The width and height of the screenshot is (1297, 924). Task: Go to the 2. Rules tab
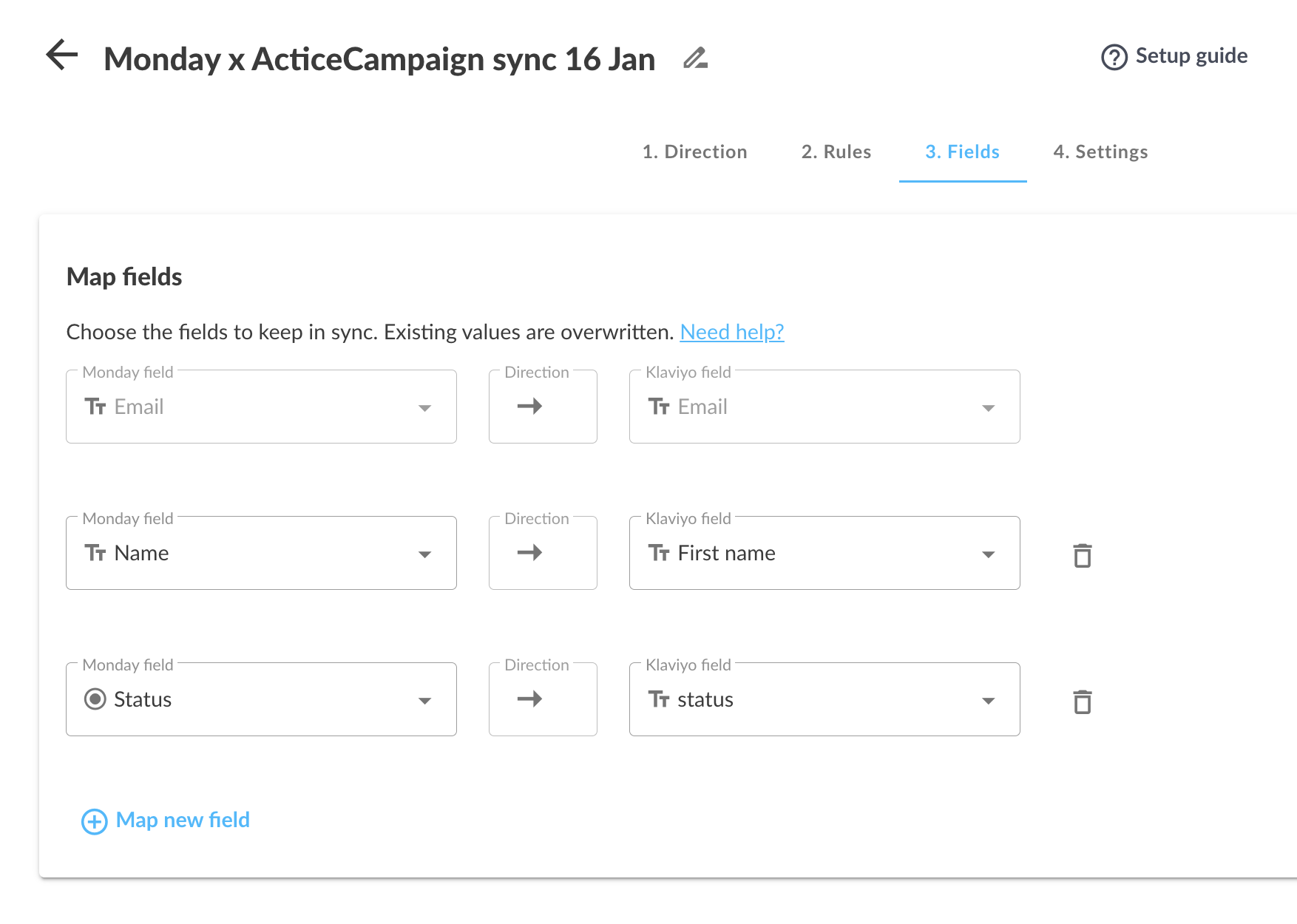pyautogui.click(x=836, y=152)
